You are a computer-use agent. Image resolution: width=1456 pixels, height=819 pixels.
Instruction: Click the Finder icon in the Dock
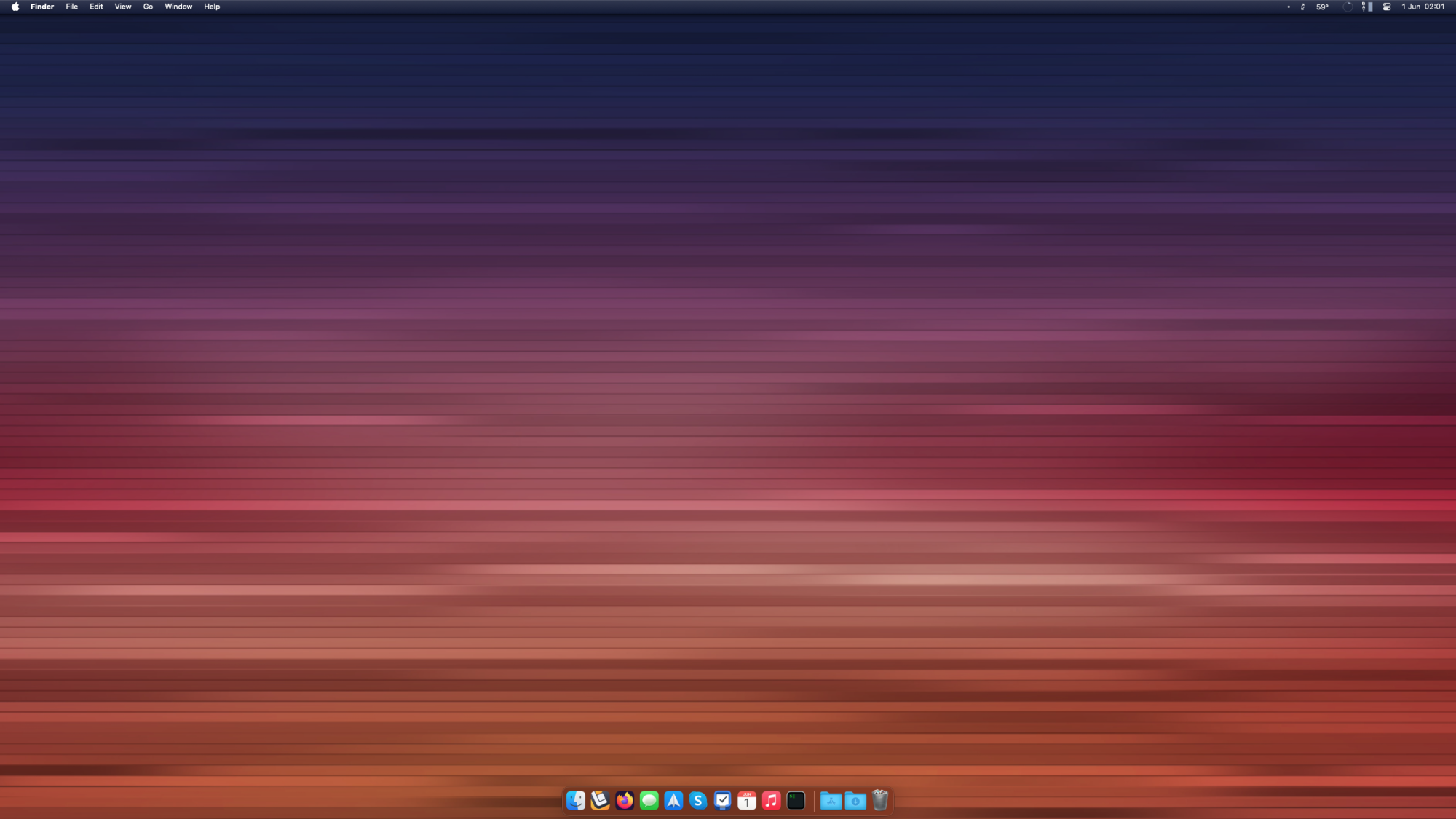click(x=576, y=801)
